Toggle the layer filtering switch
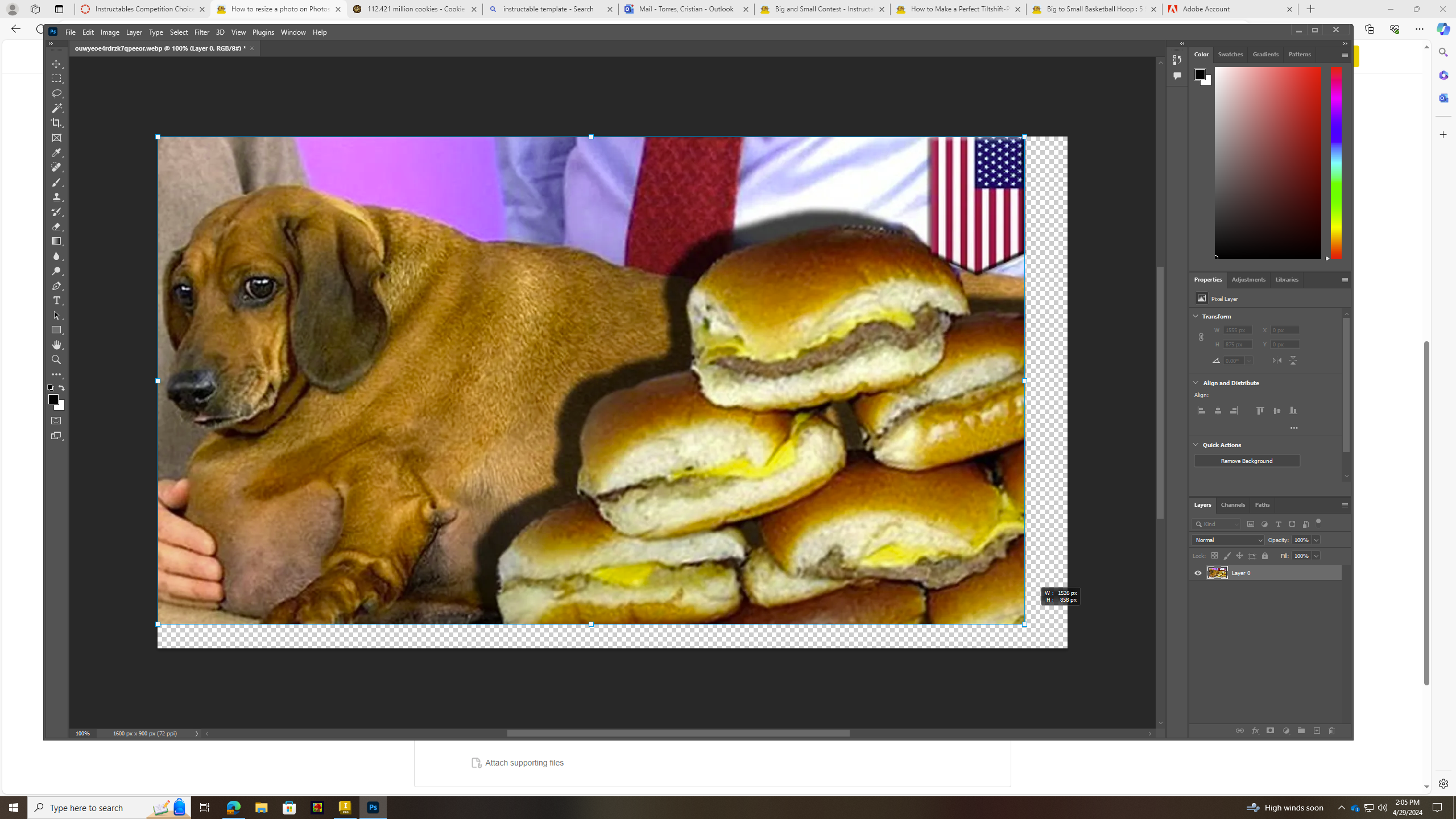Image resolution: width=1456 pixels, height=819 pixels. [x=1318, y=523]
